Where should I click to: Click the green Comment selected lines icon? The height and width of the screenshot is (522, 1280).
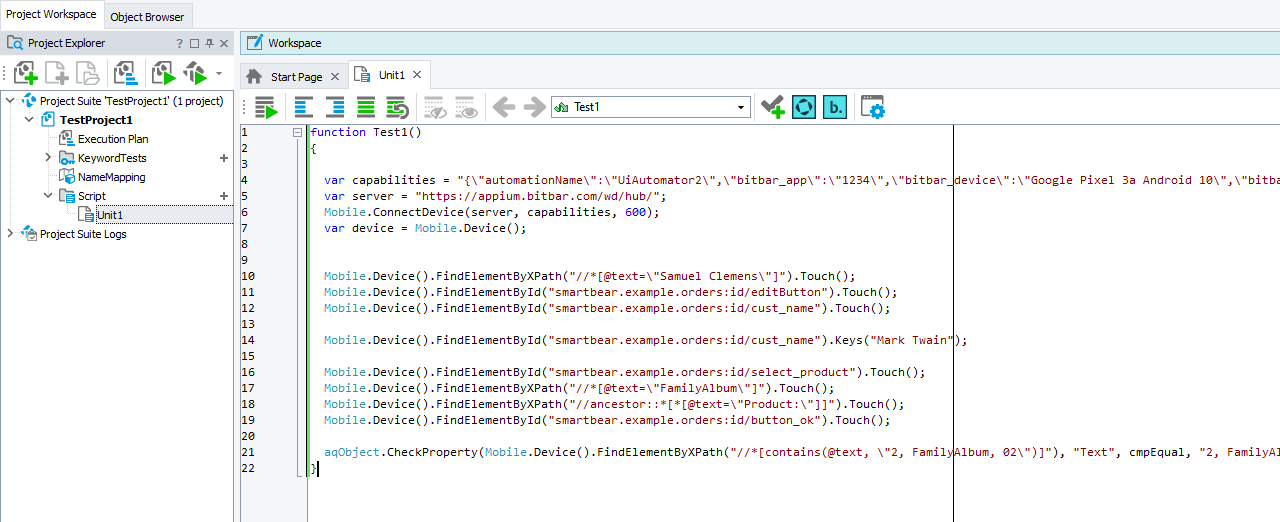(366, 108)
